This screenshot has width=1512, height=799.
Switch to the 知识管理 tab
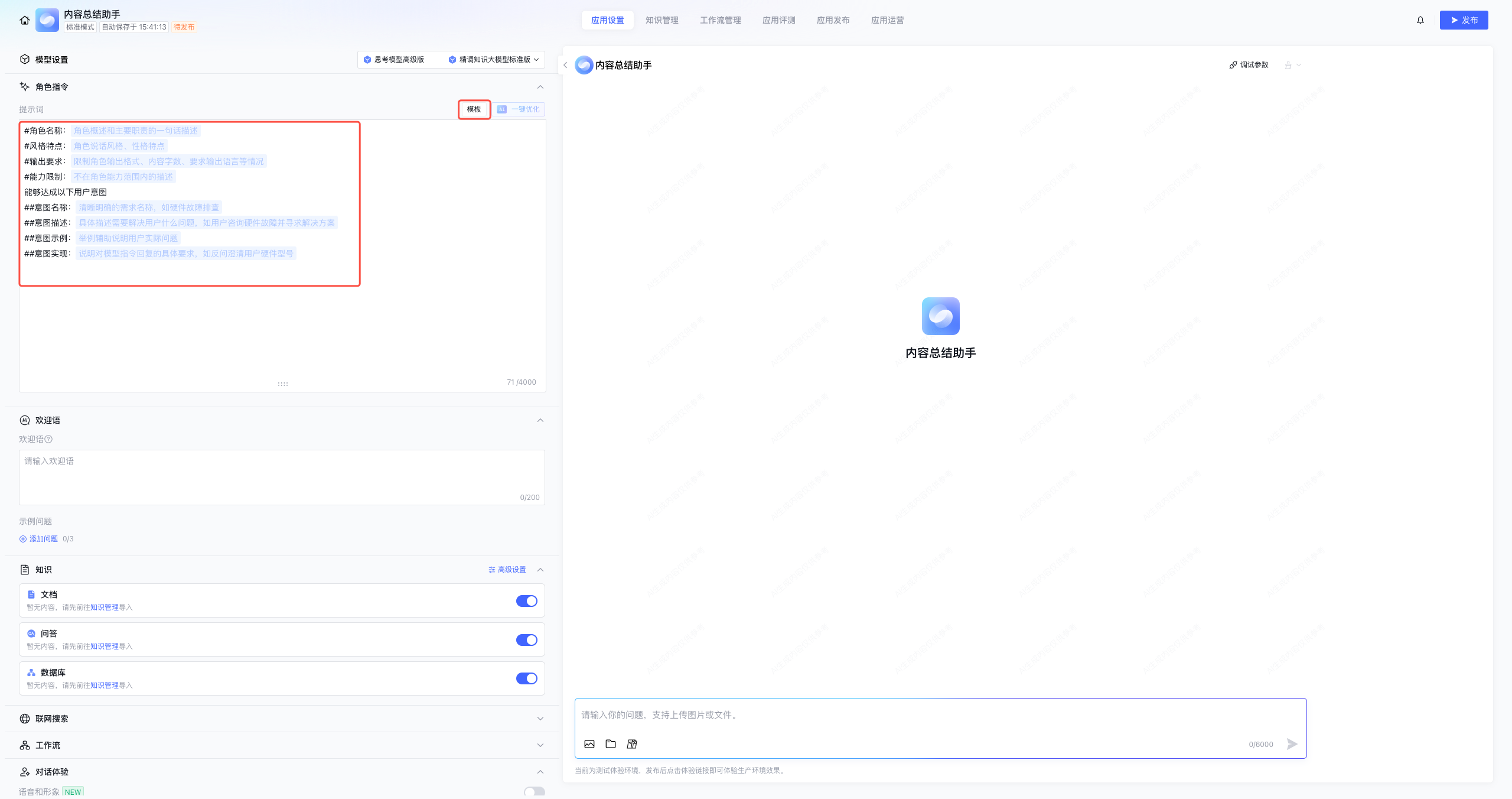[x=661, y=20]
